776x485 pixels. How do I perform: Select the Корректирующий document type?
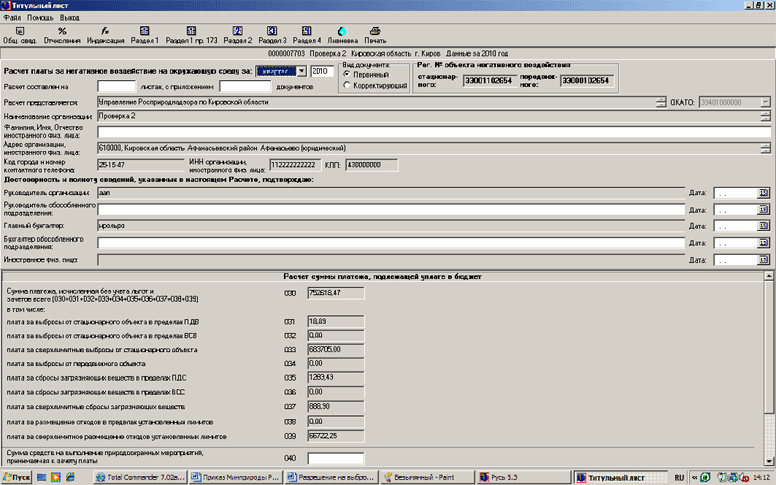(347, 86)
